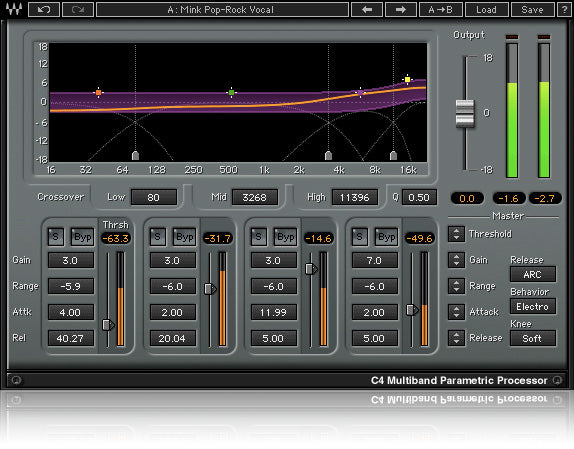Clear the right meter clip indicator
574x449 pixels.
(x=544, y=37)
